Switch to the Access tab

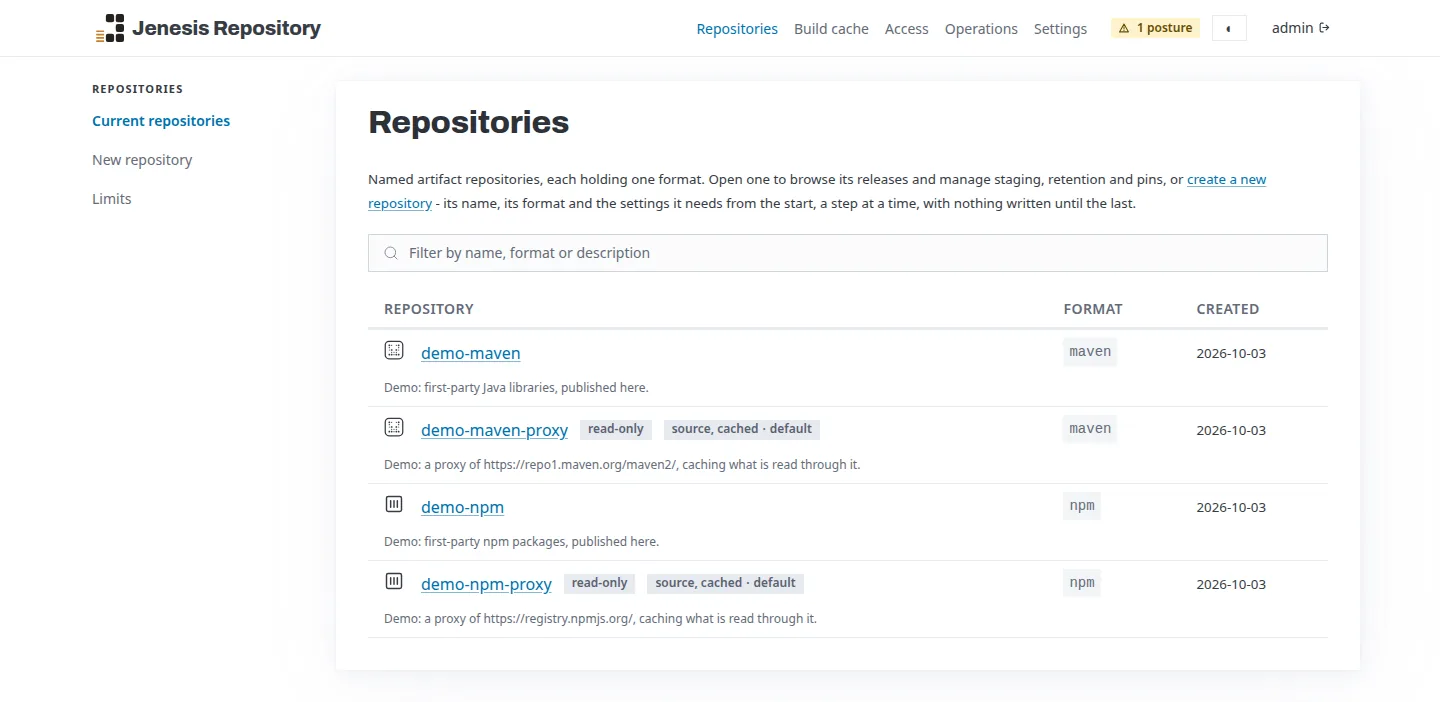[x=907, y=29]
